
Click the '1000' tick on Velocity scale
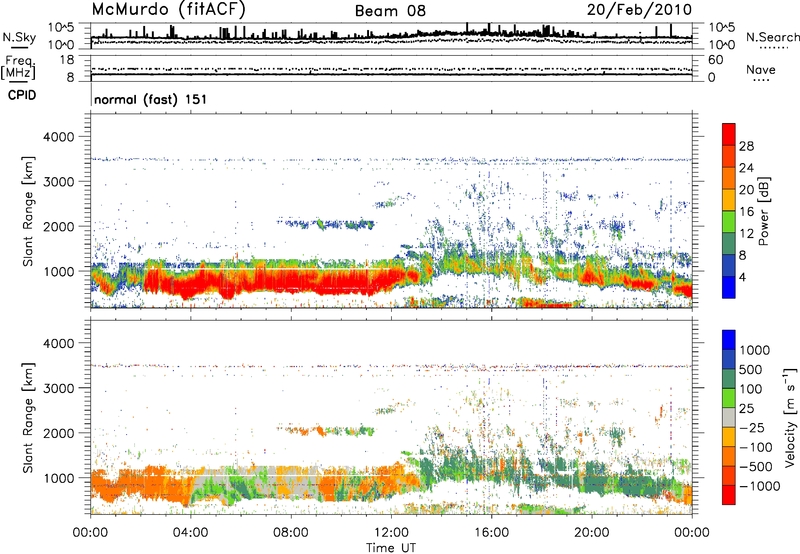(754, 350)
